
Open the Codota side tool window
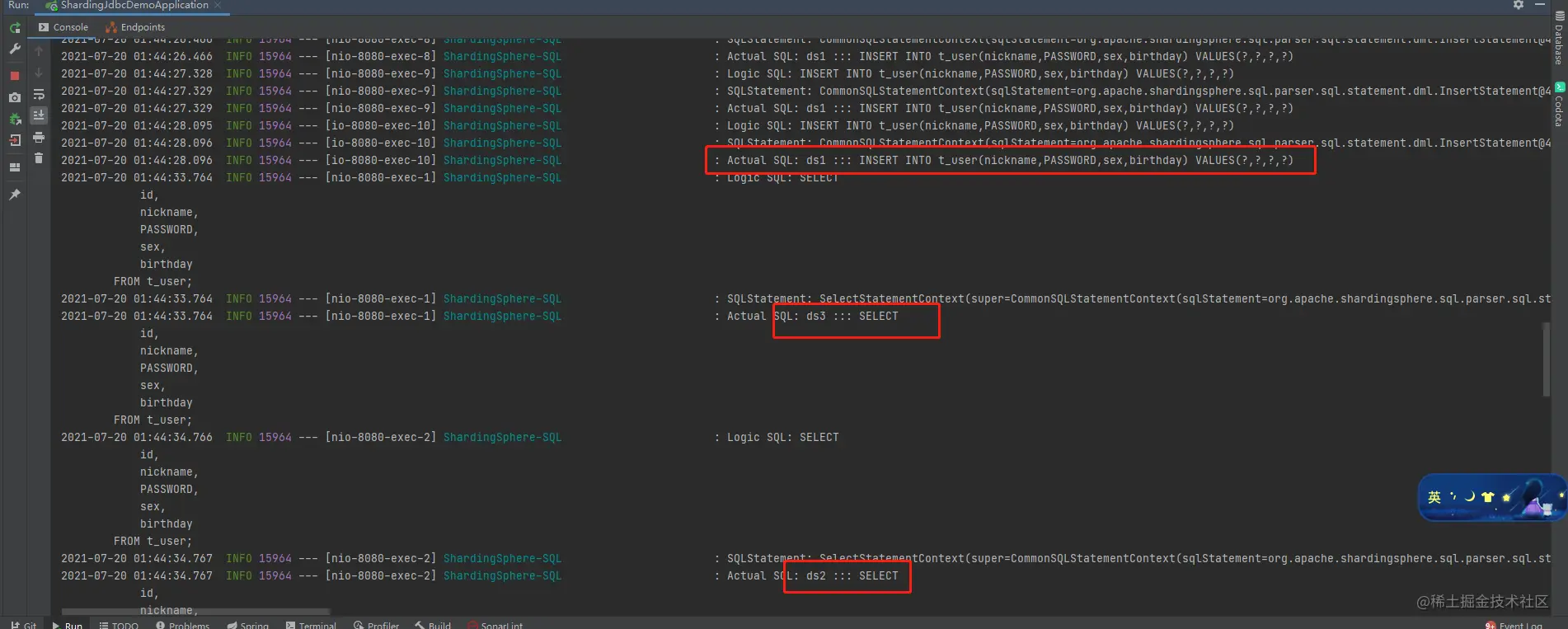[1559, 104]
